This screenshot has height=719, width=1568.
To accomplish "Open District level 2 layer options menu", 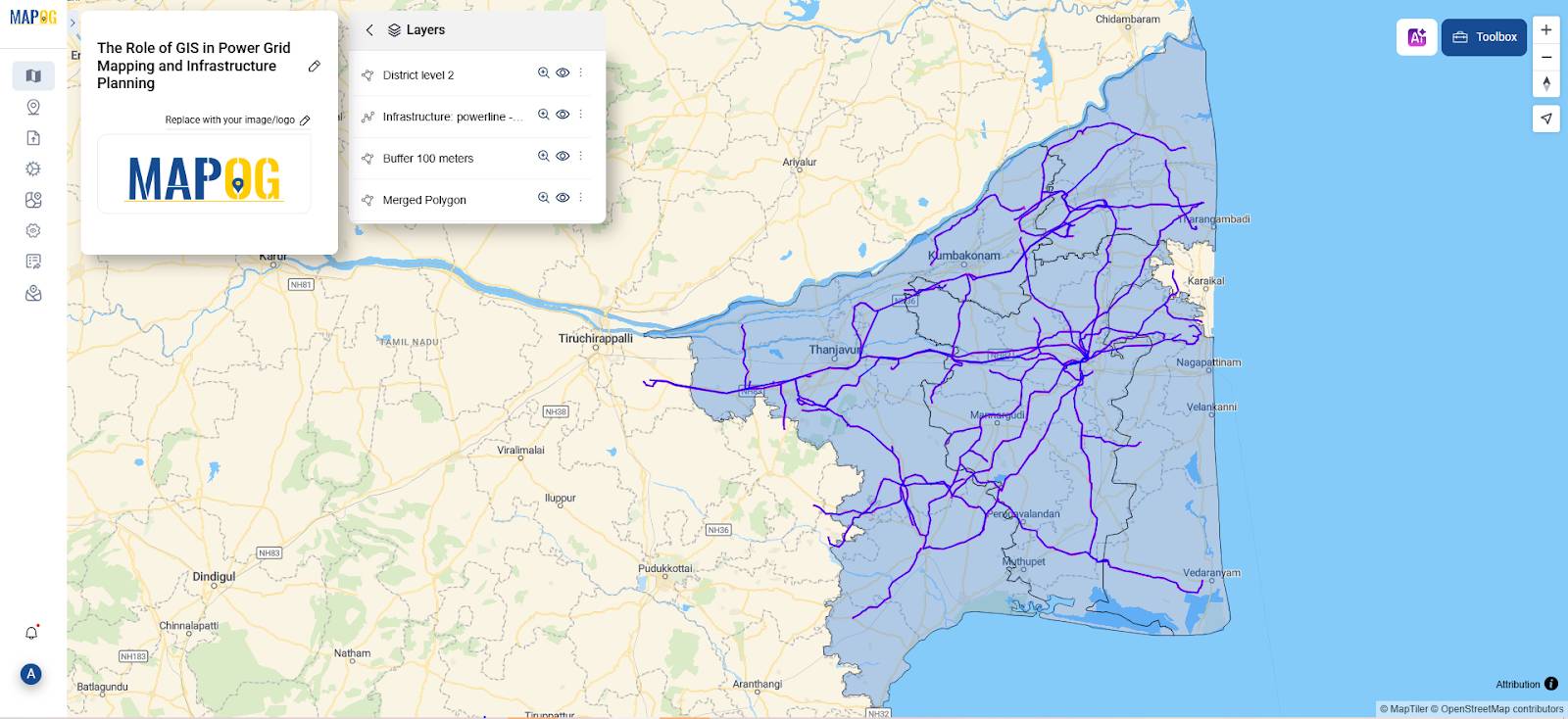I will tap(581, 72).
